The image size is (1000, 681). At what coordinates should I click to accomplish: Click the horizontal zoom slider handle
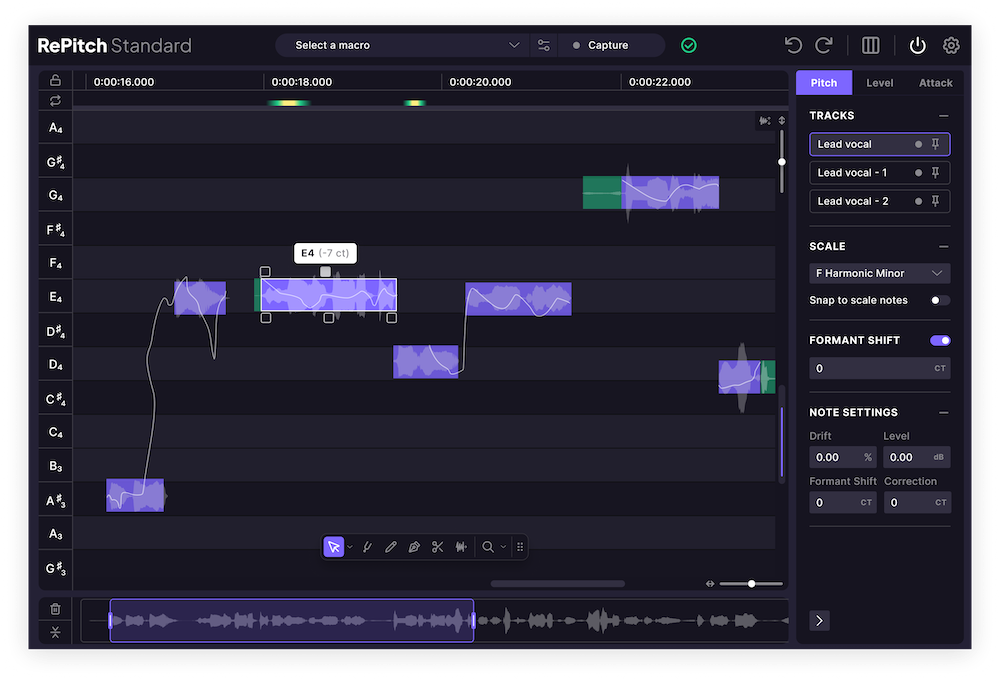(751, 584)
